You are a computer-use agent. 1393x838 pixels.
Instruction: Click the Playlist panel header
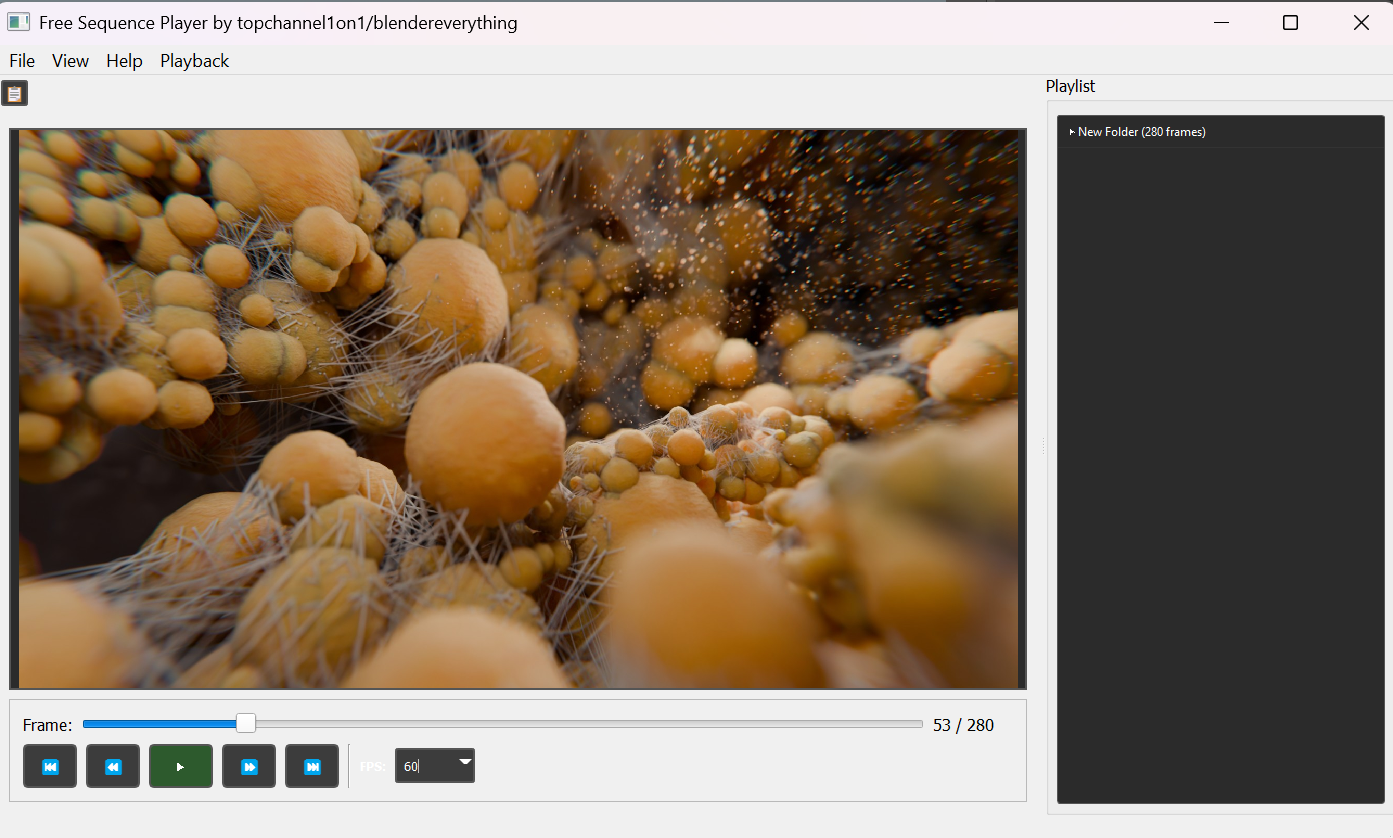(1070, 86)
